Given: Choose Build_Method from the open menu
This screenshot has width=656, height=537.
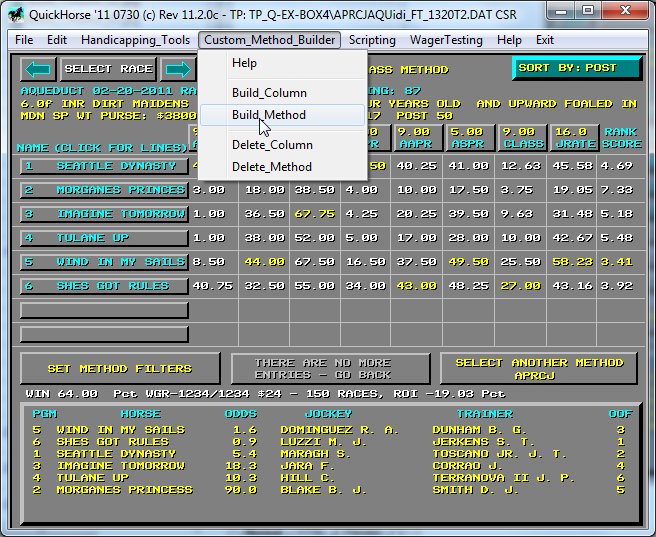Looking at the screenshot, I should 269,115.
